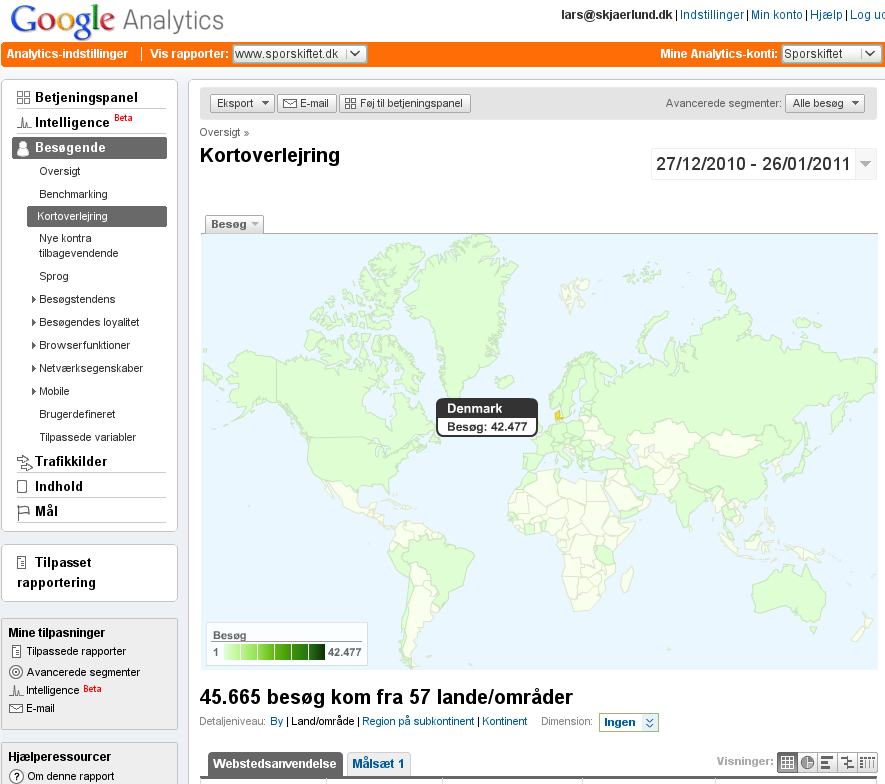
Task: Switch to pie chart view icon
Action: pos(808,763)
